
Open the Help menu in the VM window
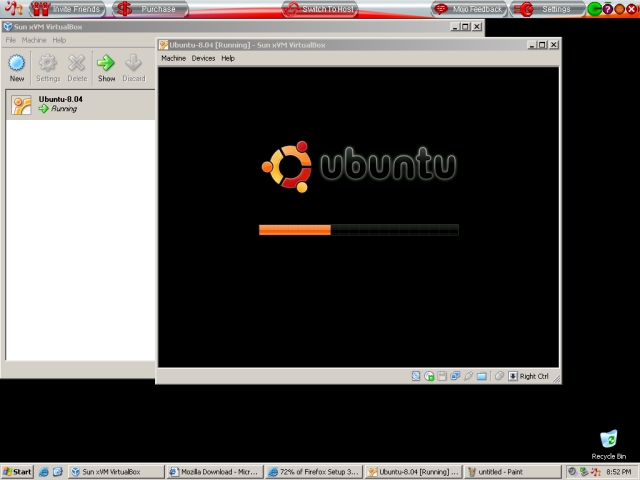click(228, 58)
